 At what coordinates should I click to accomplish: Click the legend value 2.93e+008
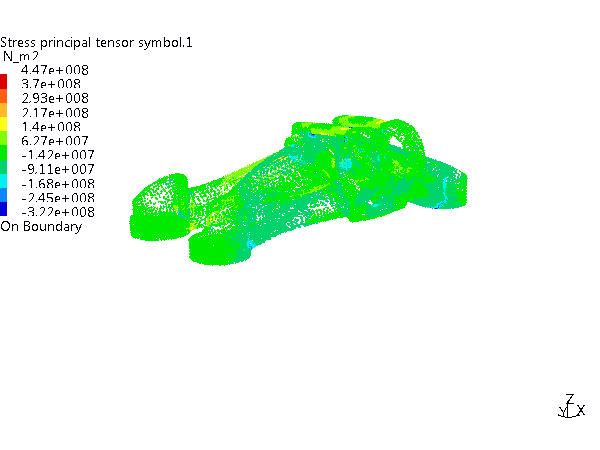click(55, 98)
